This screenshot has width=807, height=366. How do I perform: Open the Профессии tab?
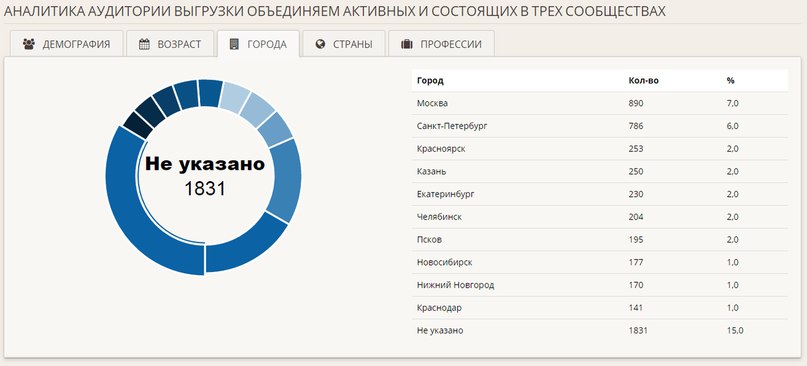tap(441, 44)
